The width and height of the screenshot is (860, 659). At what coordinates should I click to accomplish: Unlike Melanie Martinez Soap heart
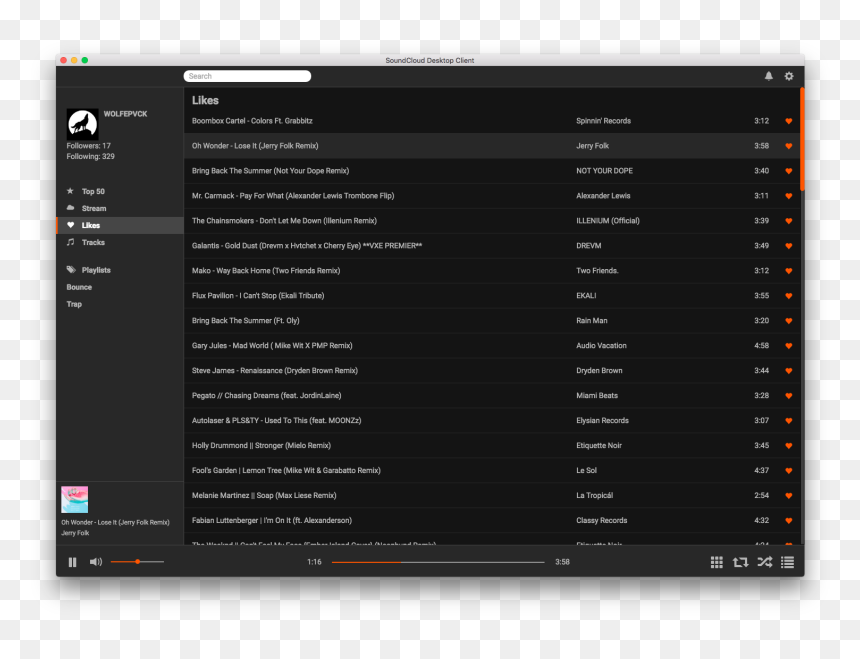tap(789, 496)
